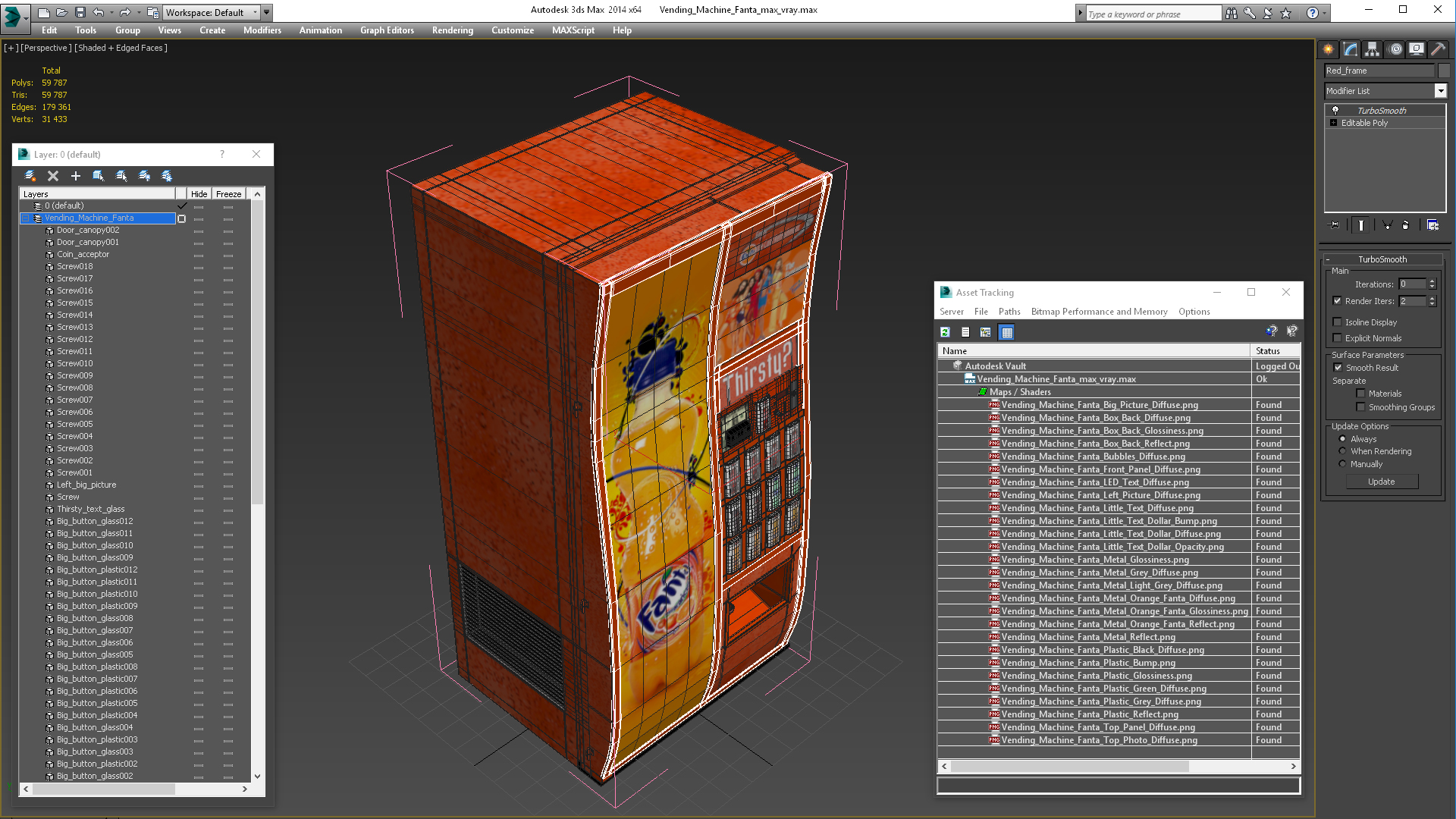Click the Open File icon in quick access toolbar
Viewport: 1456px width, 819px height.
point(61,12)
